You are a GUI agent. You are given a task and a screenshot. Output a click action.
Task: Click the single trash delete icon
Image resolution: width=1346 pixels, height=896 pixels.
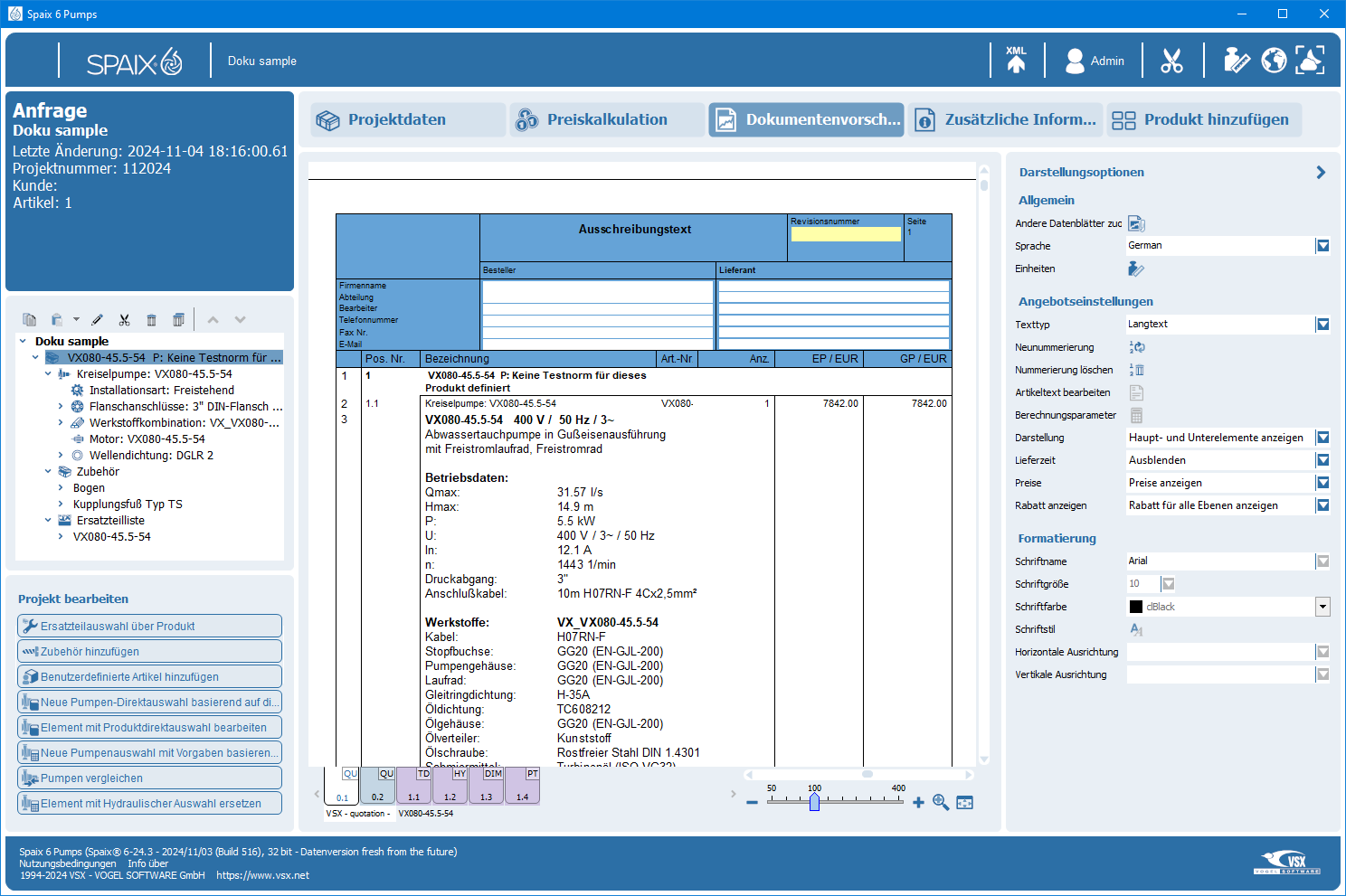tap(152, 319)
